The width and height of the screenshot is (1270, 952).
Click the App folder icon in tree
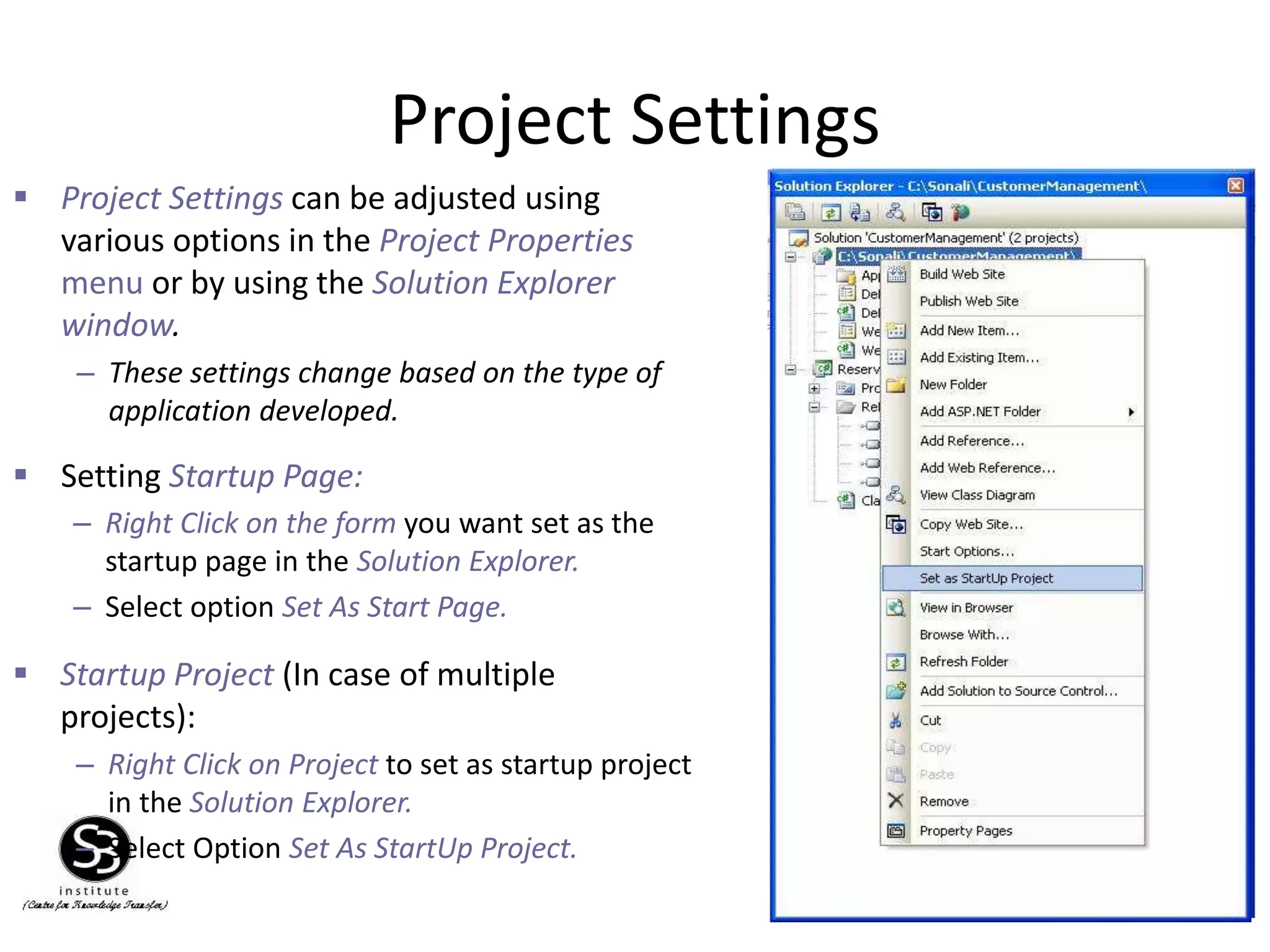point(846,276)
